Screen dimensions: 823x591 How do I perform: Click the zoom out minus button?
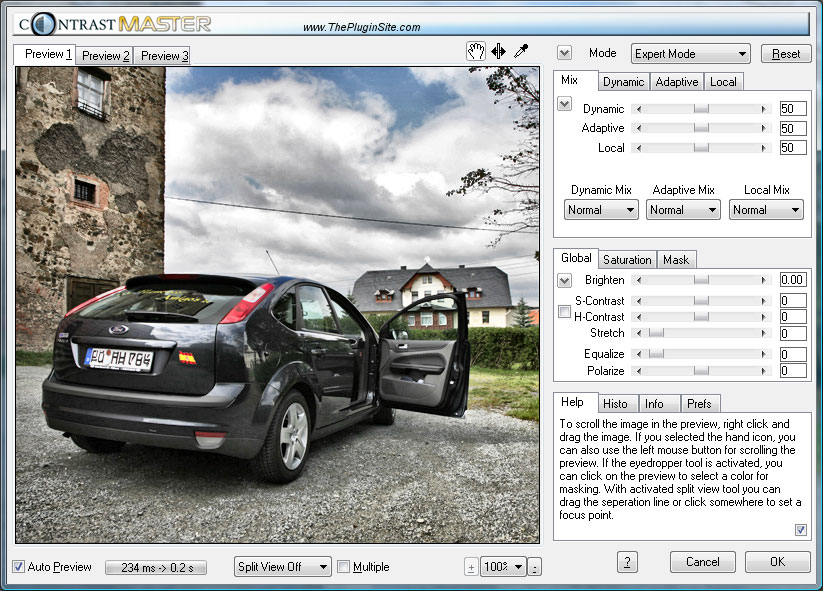tap(534, 567)
